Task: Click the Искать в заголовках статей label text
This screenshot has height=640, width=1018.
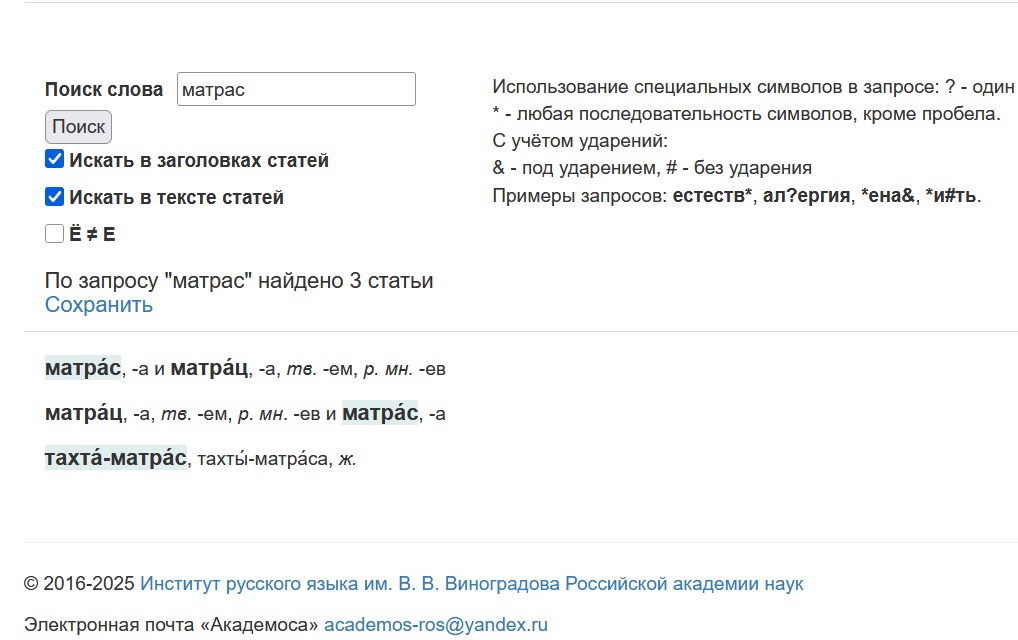Action: pyautogui.click(x=199, y=160)
